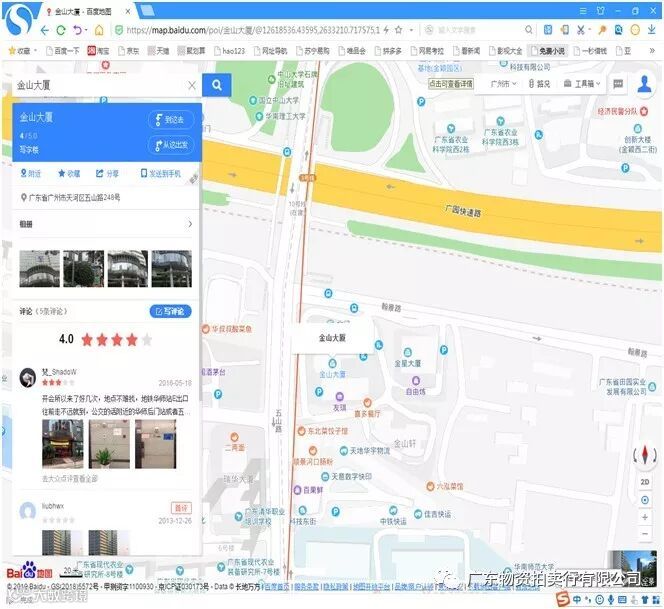Open a new tab beside 百度地图 tab
664x609 pixels.
(x=147, y=11)
